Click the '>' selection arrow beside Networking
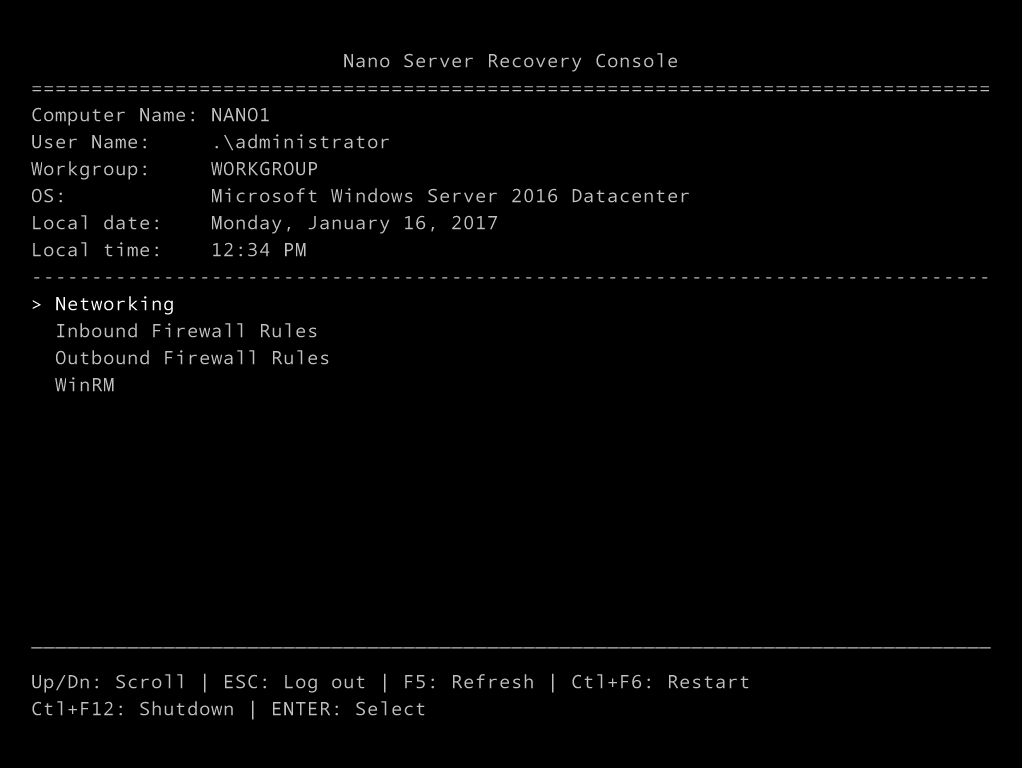Screen dimensions: 1022x768 click(x=37, y=304)
